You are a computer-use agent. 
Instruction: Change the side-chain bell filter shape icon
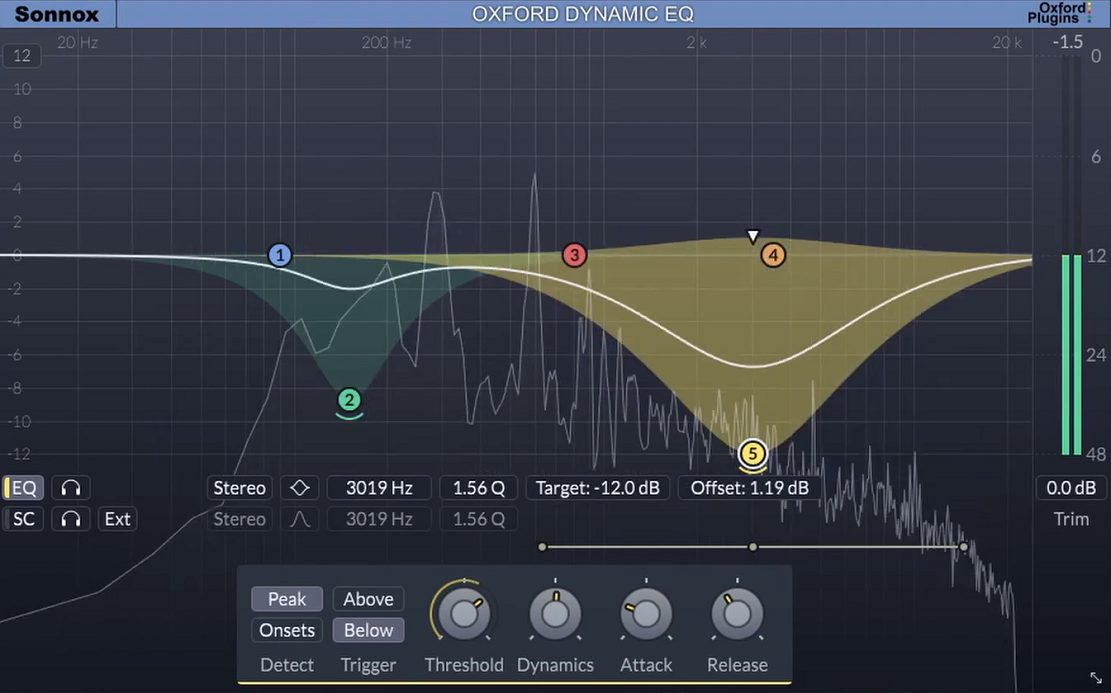click(300, 519)
